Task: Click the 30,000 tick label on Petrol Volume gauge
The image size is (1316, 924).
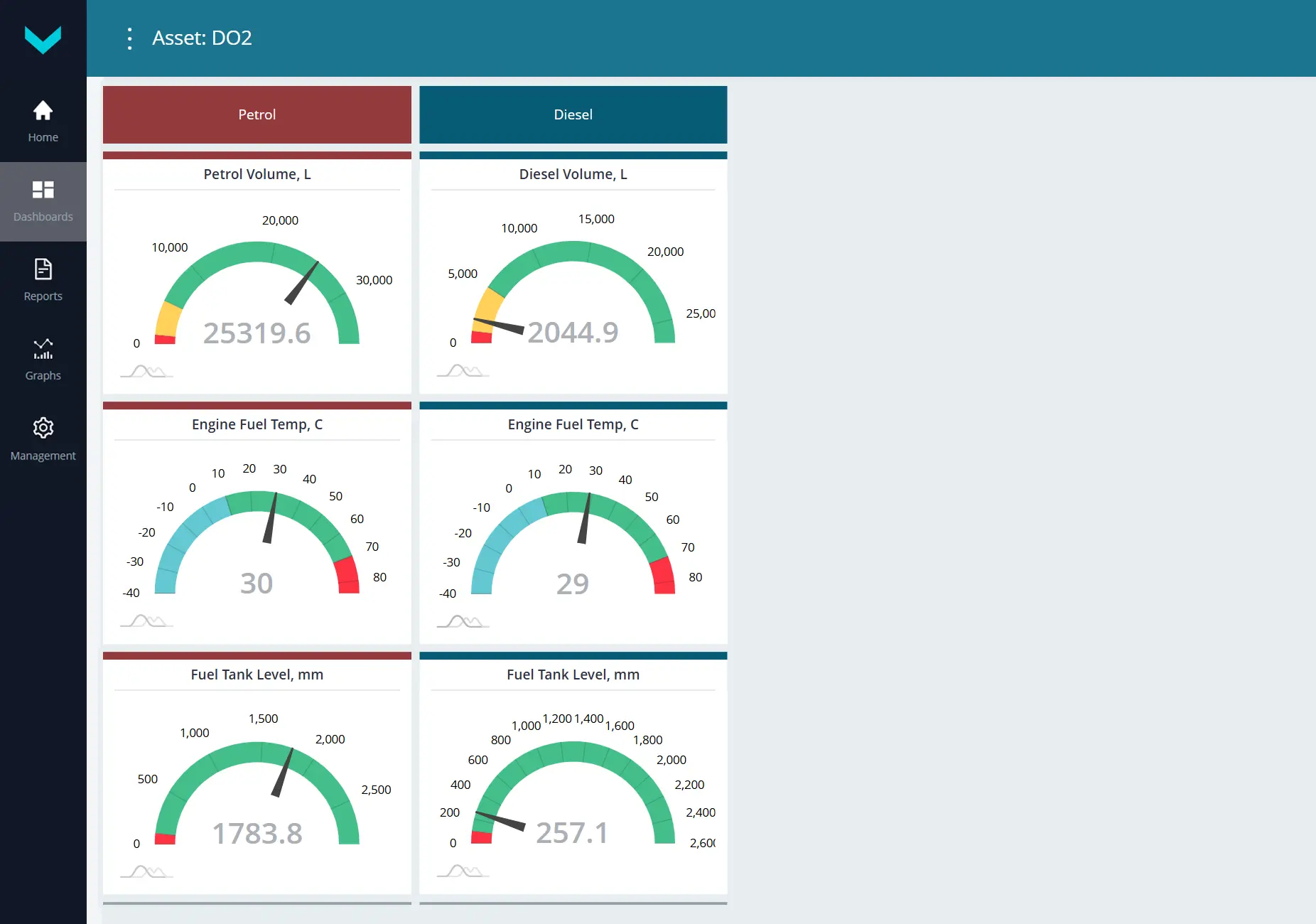Action: (x=374, y=280)
